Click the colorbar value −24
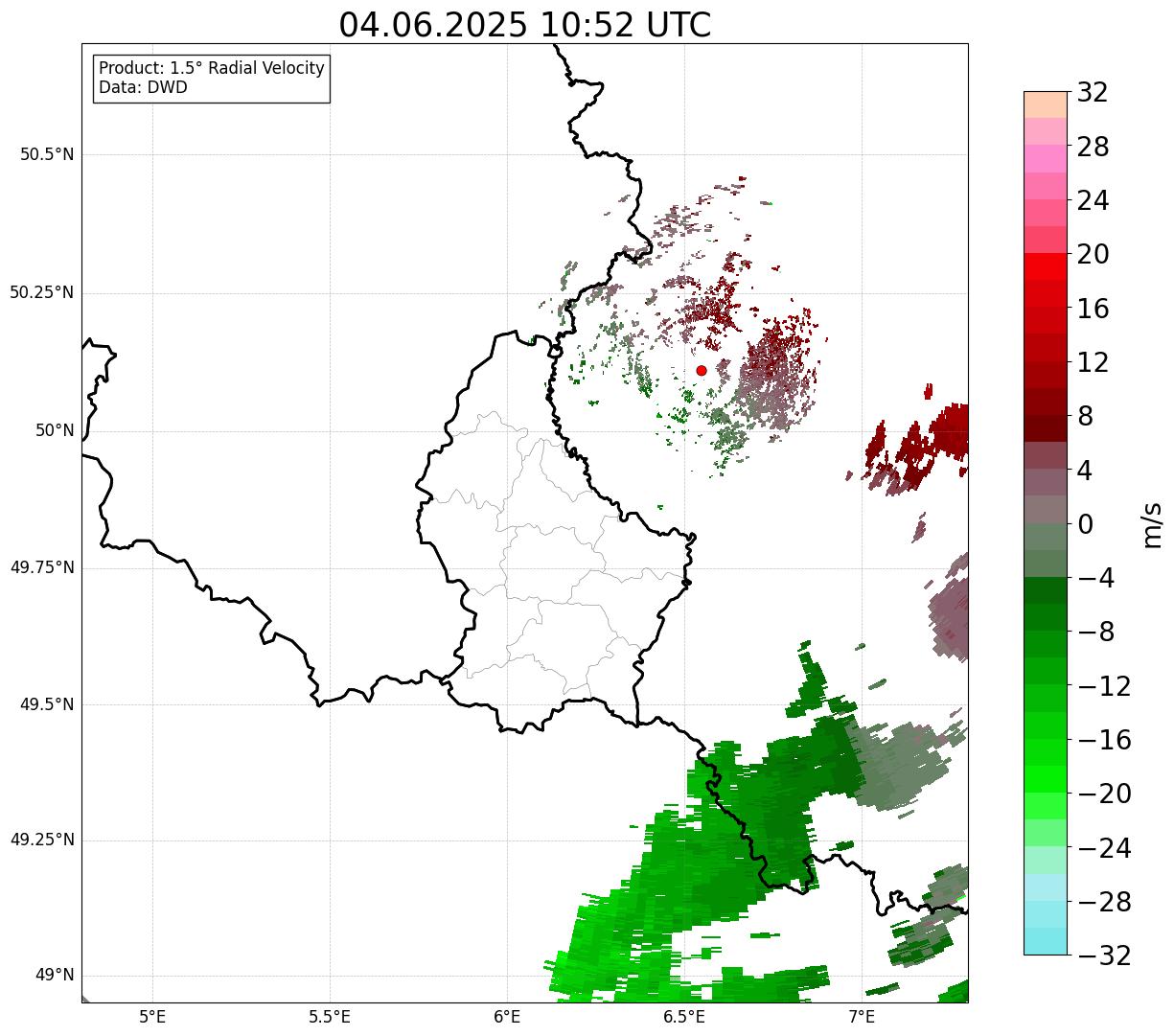The width and height of the screenshot is (1174, 1036). click(1104, 848)
